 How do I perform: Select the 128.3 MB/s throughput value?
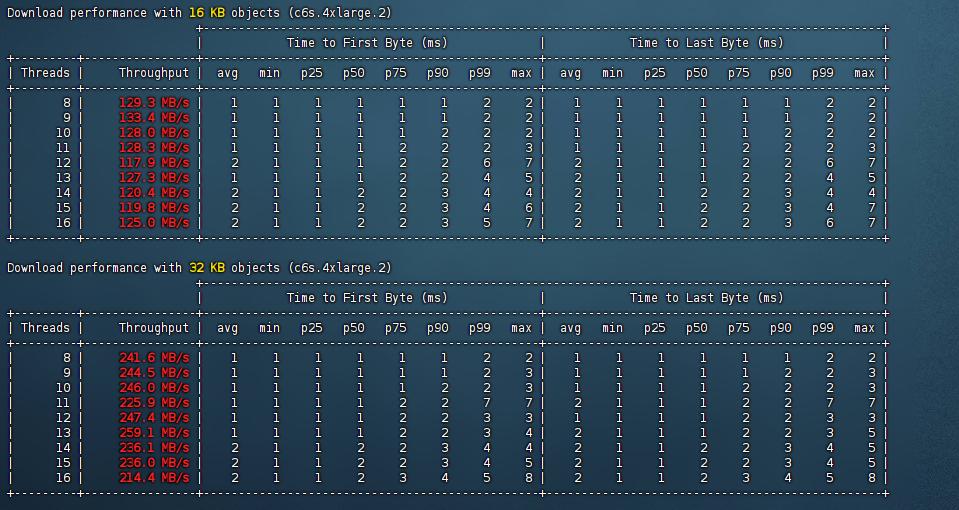point(154,147)
